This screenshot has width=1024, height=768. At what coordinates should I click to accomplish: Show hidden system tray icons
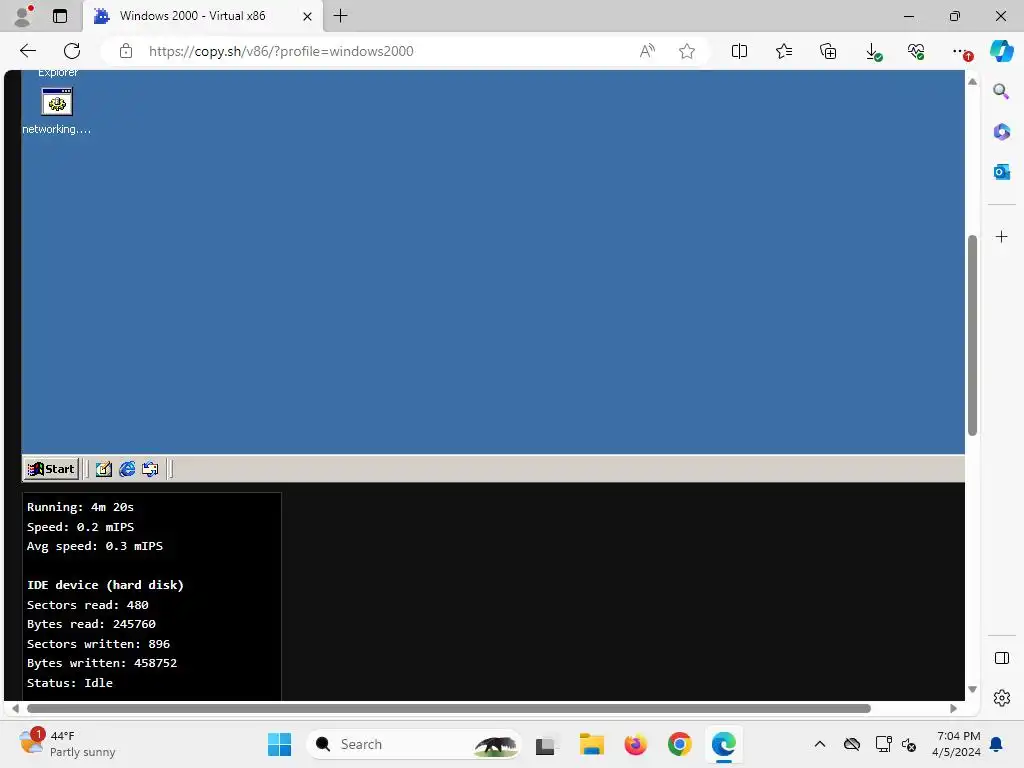tap(820, 744)
